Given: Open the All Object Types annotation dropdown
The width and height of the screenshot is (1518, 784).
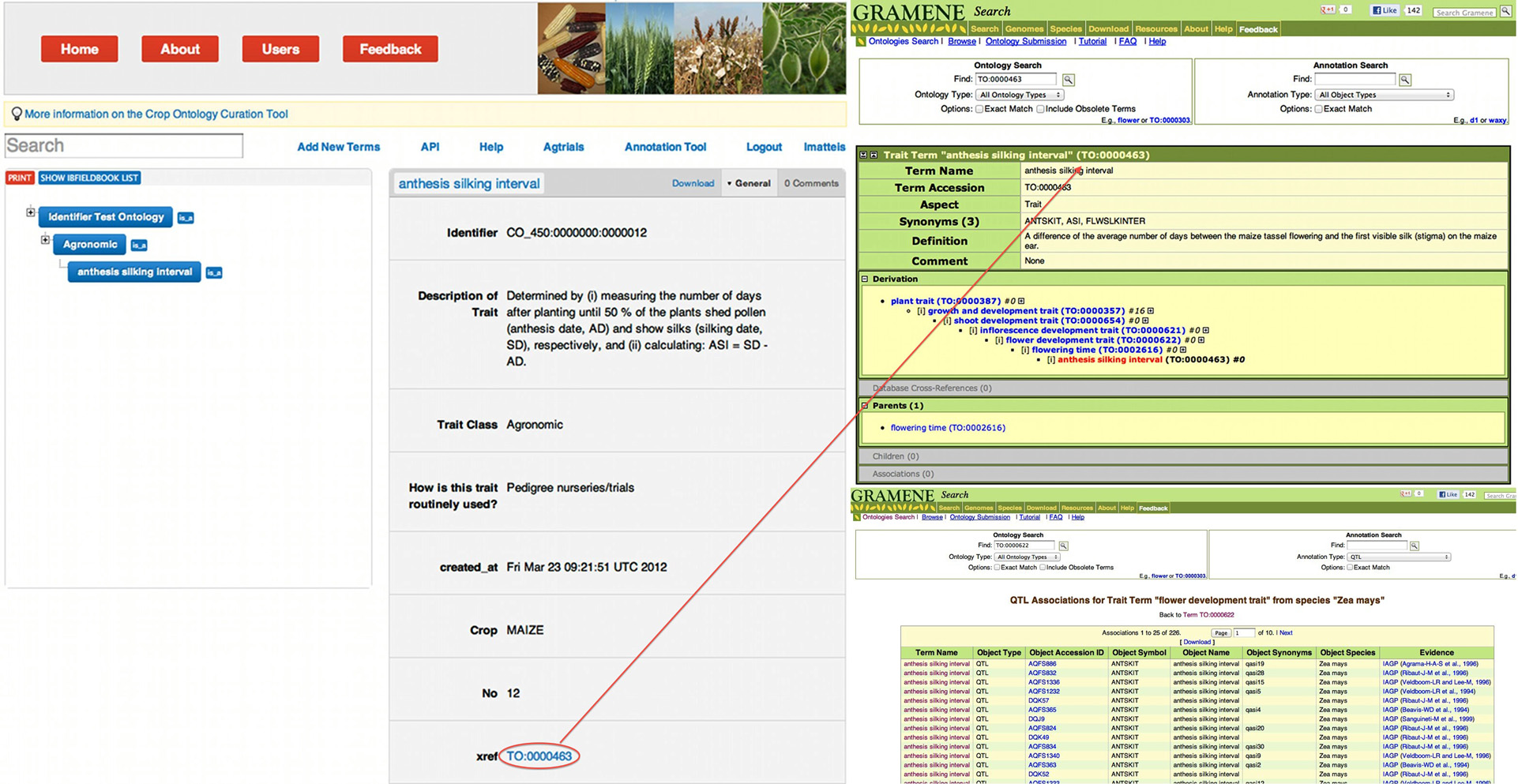Looking at the screenshot, I should pyautogui.click(x=1383, y=95).
